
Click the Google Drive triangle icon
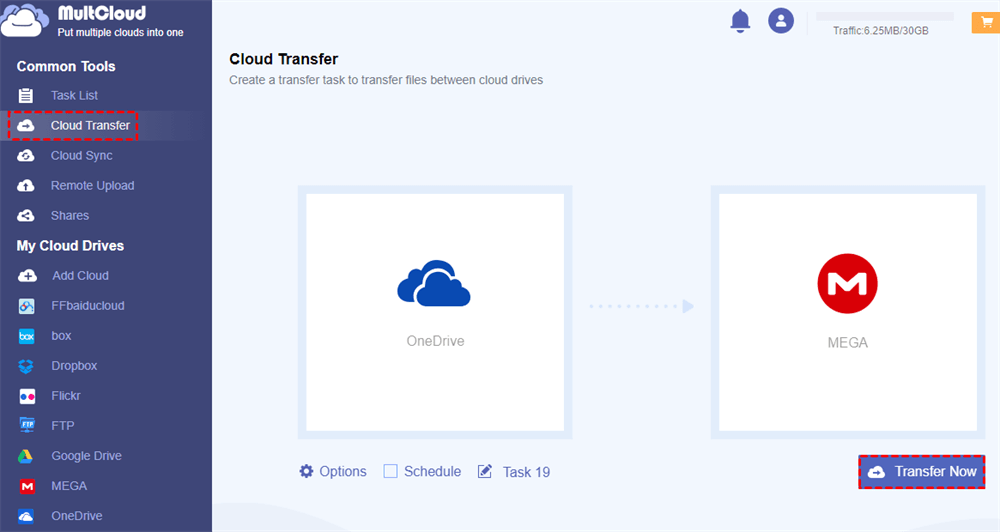(26, 456)
